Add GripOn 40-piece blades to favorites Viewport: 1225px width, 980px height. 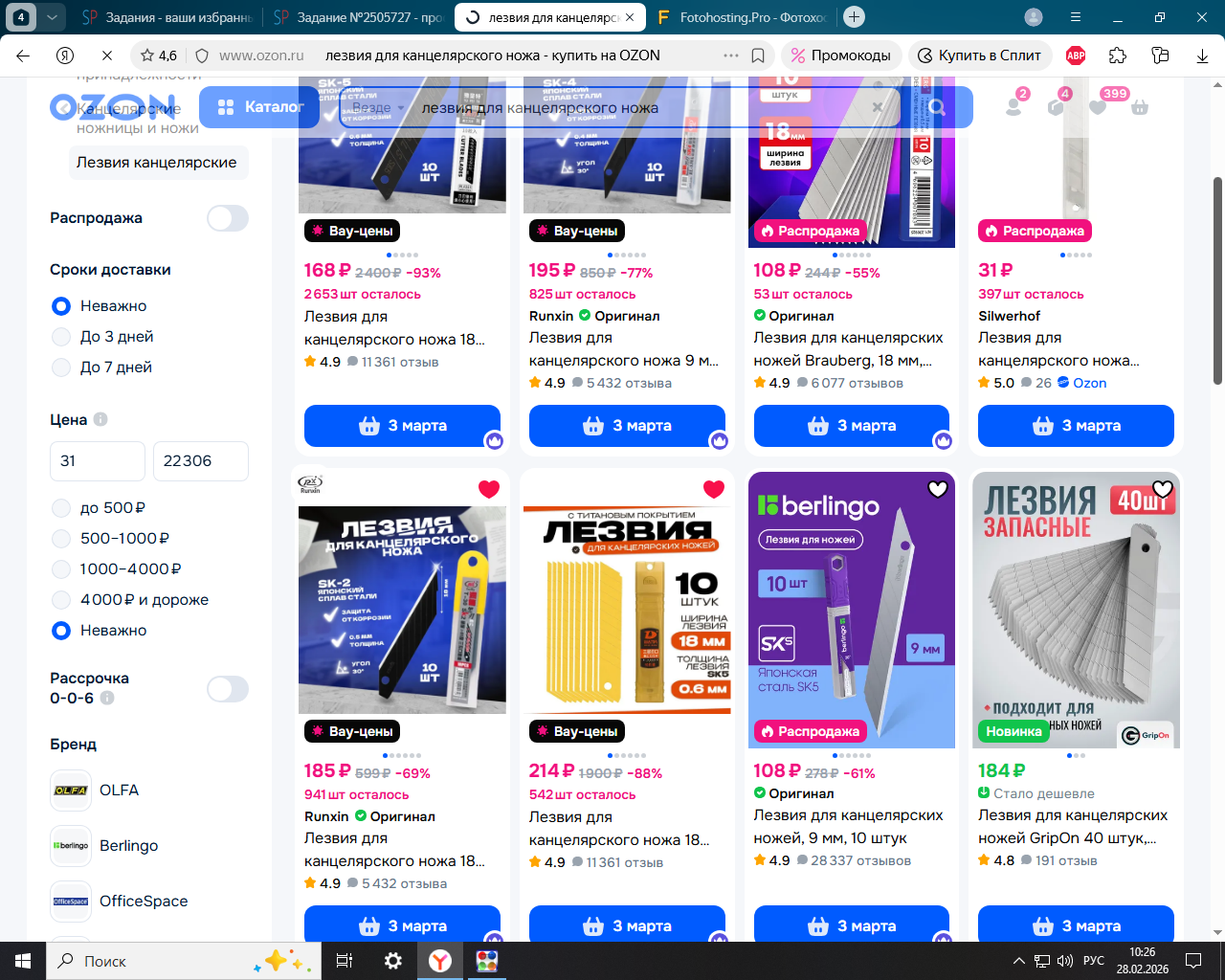[x=1163, y=489]
